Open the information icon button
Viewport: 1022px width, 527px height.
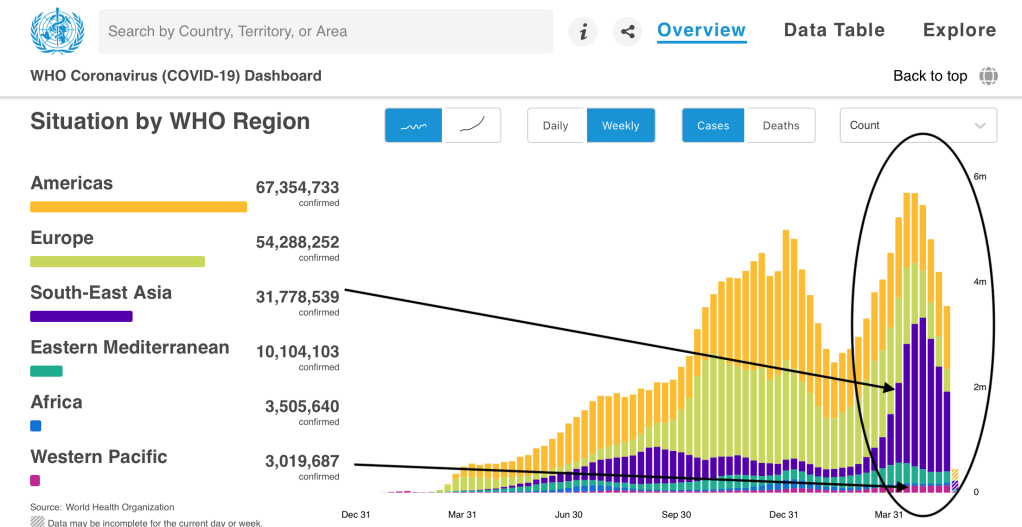tap(583, 32)
